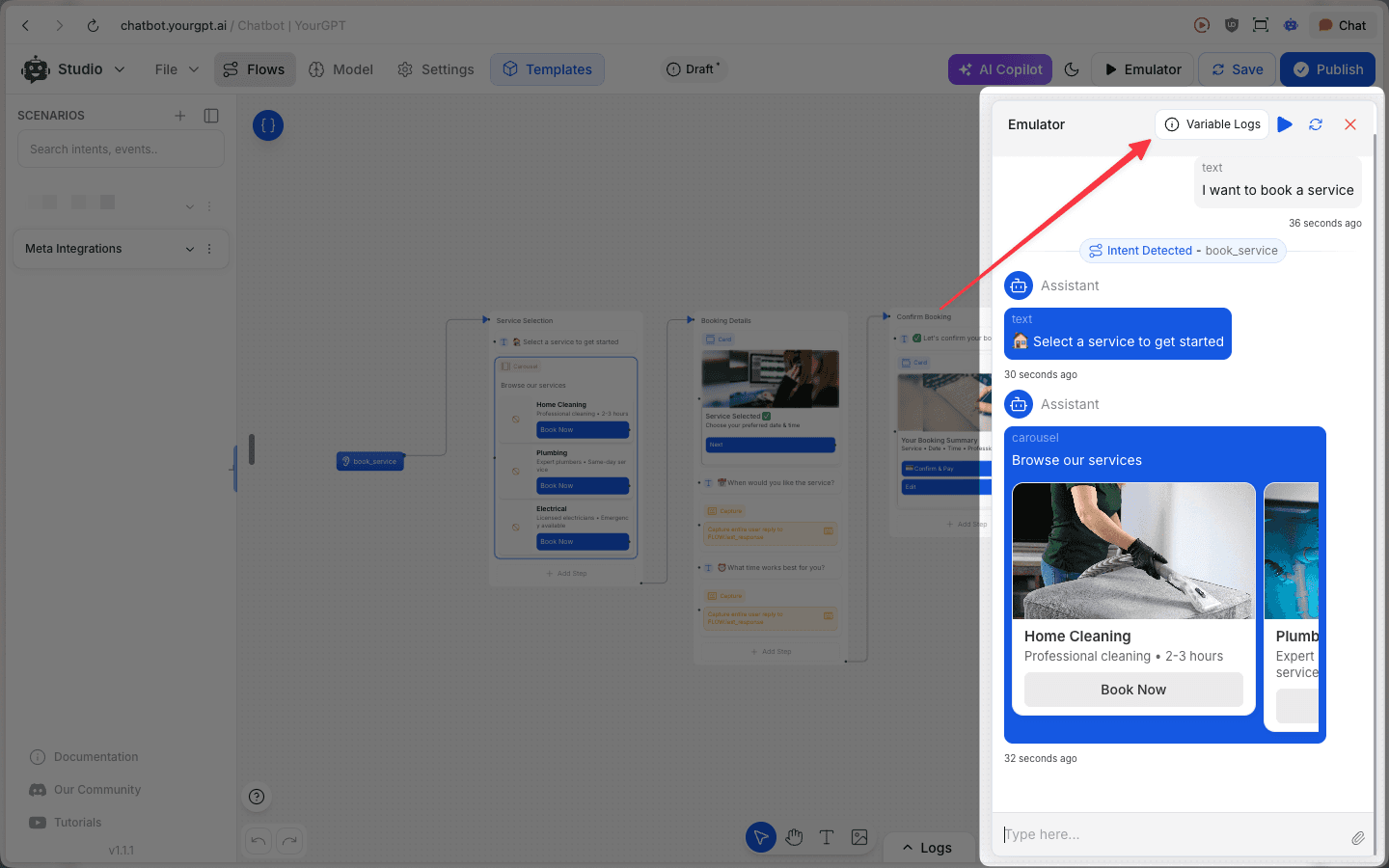Toggle the scenarios sidebar panel icon
Viewport: 1389px width, 868px height.
[211, 116]
